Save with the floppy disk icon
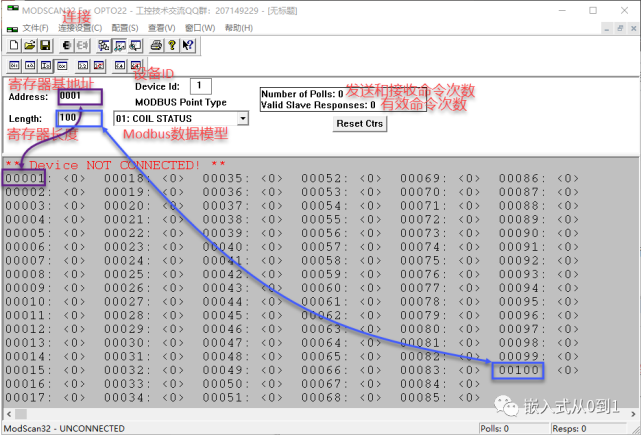The image size is (641, 435). coord(45,45)
